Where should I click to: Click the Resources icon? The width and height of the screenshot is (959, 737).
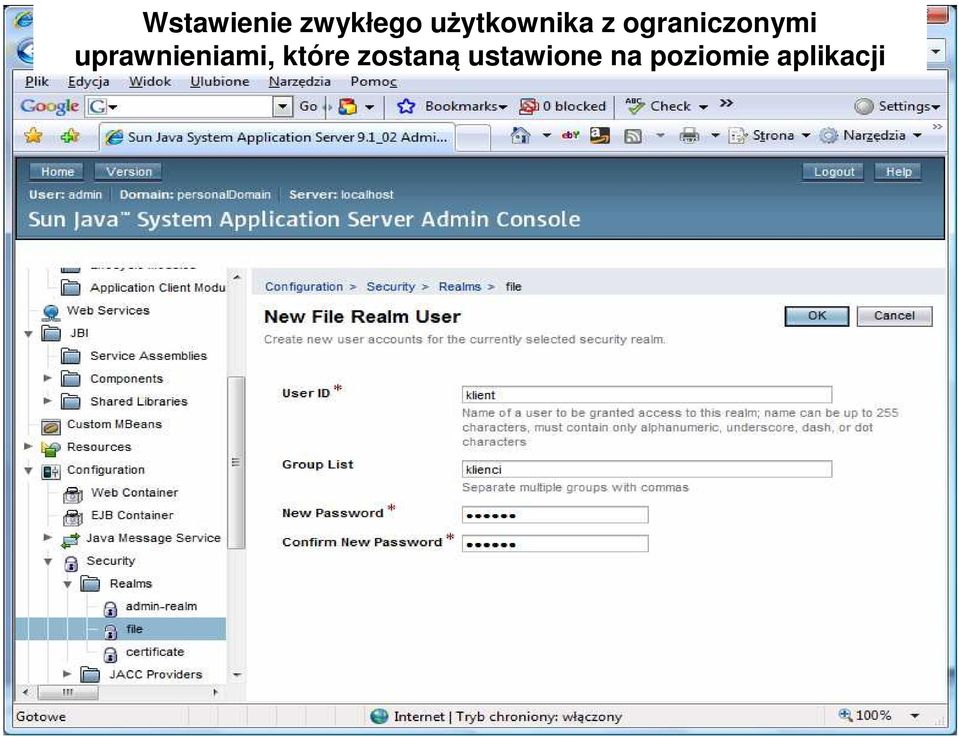[x=51, y=448]
